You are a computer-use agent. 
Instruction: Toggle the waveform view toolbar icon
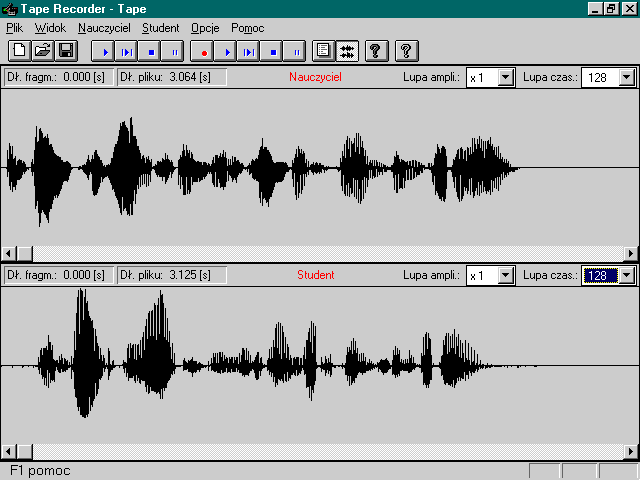click(347, 51)
